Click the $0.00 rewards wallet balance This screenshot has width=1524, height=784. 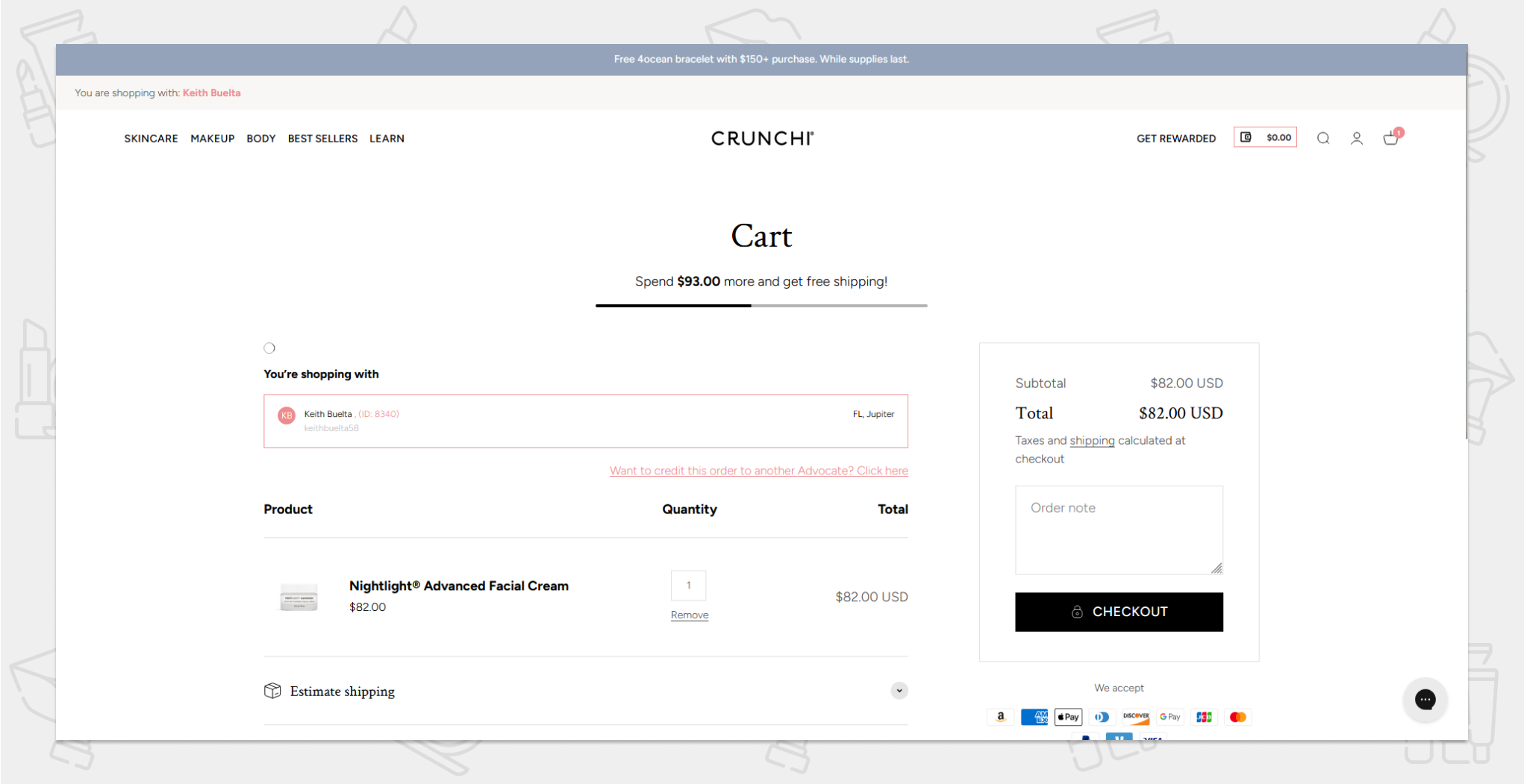1265,137
